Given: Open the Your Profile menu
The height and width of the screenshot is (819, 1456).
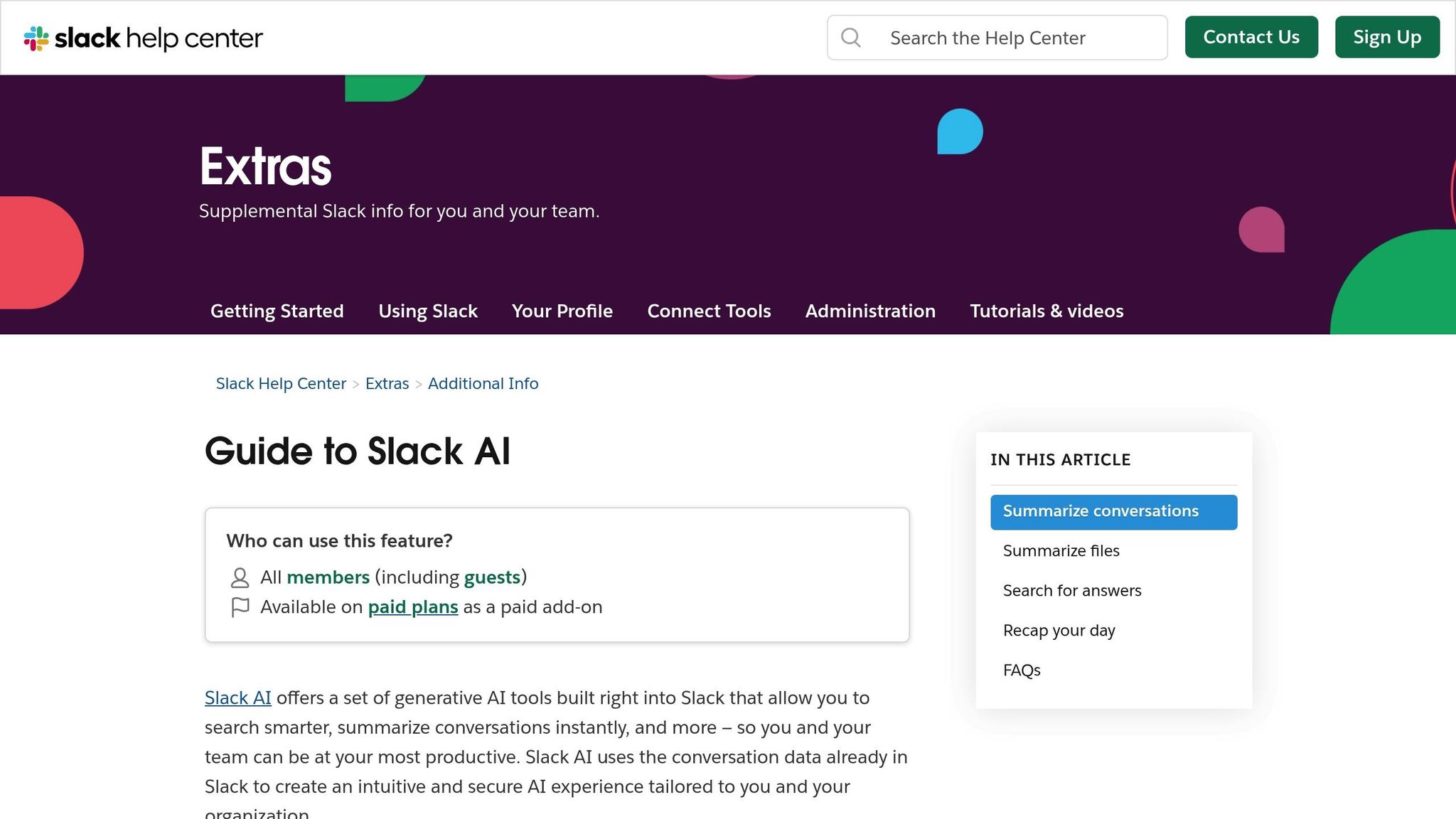Looking at the screenshot, I should 562,311.
